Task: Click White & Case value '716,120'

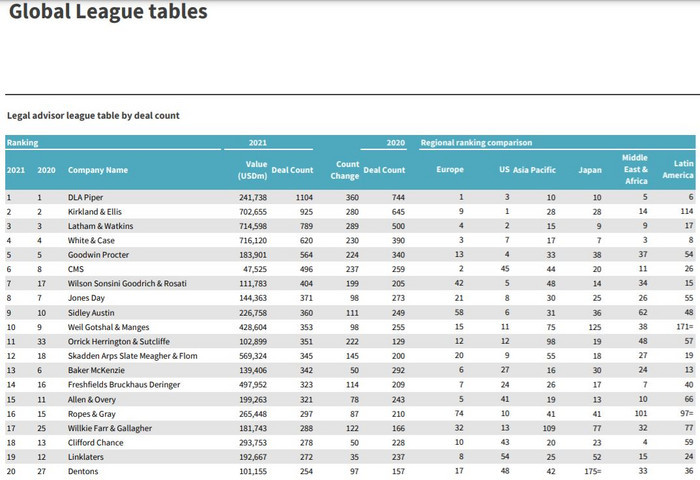Action: [253, 240]
